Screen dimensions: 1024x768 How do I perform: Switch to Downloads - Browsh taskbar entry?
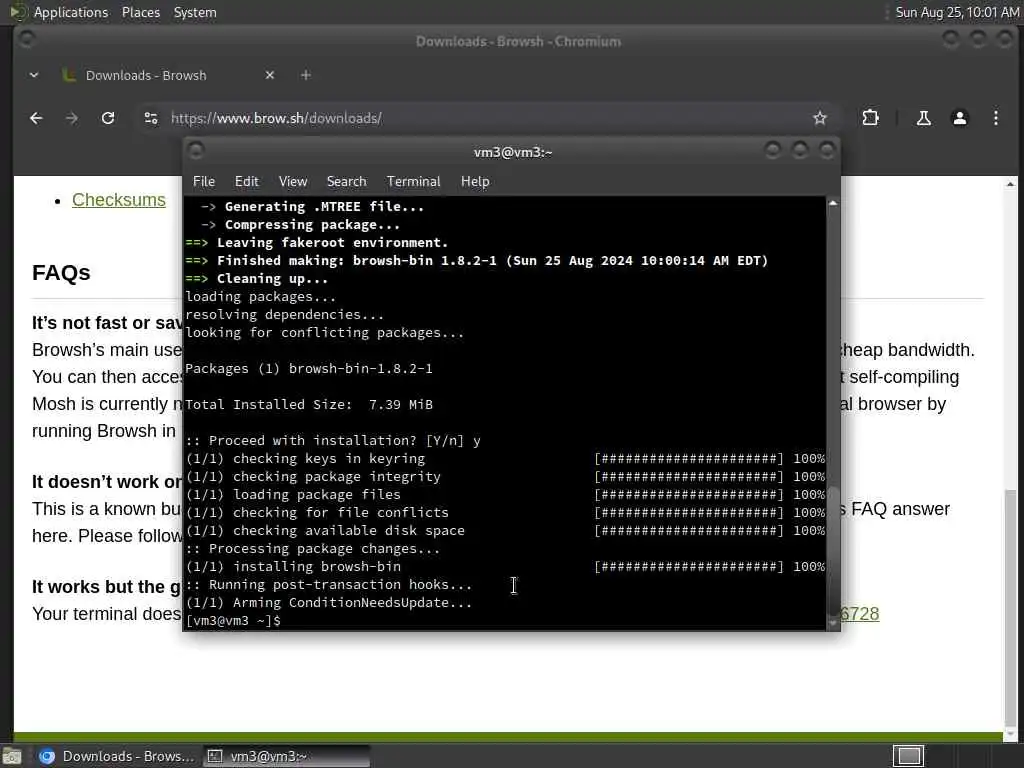pyautogui.click(x=116, y=756)
